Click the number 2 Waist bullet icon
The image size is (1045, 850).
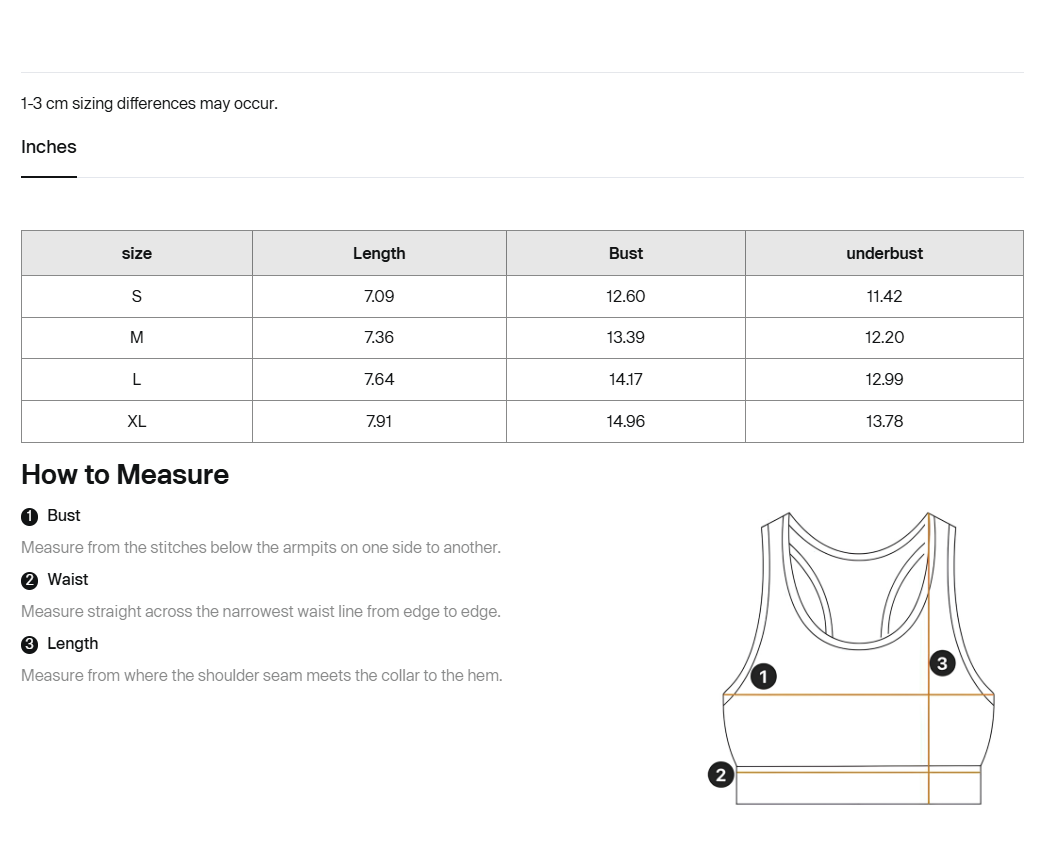[29, 581]
